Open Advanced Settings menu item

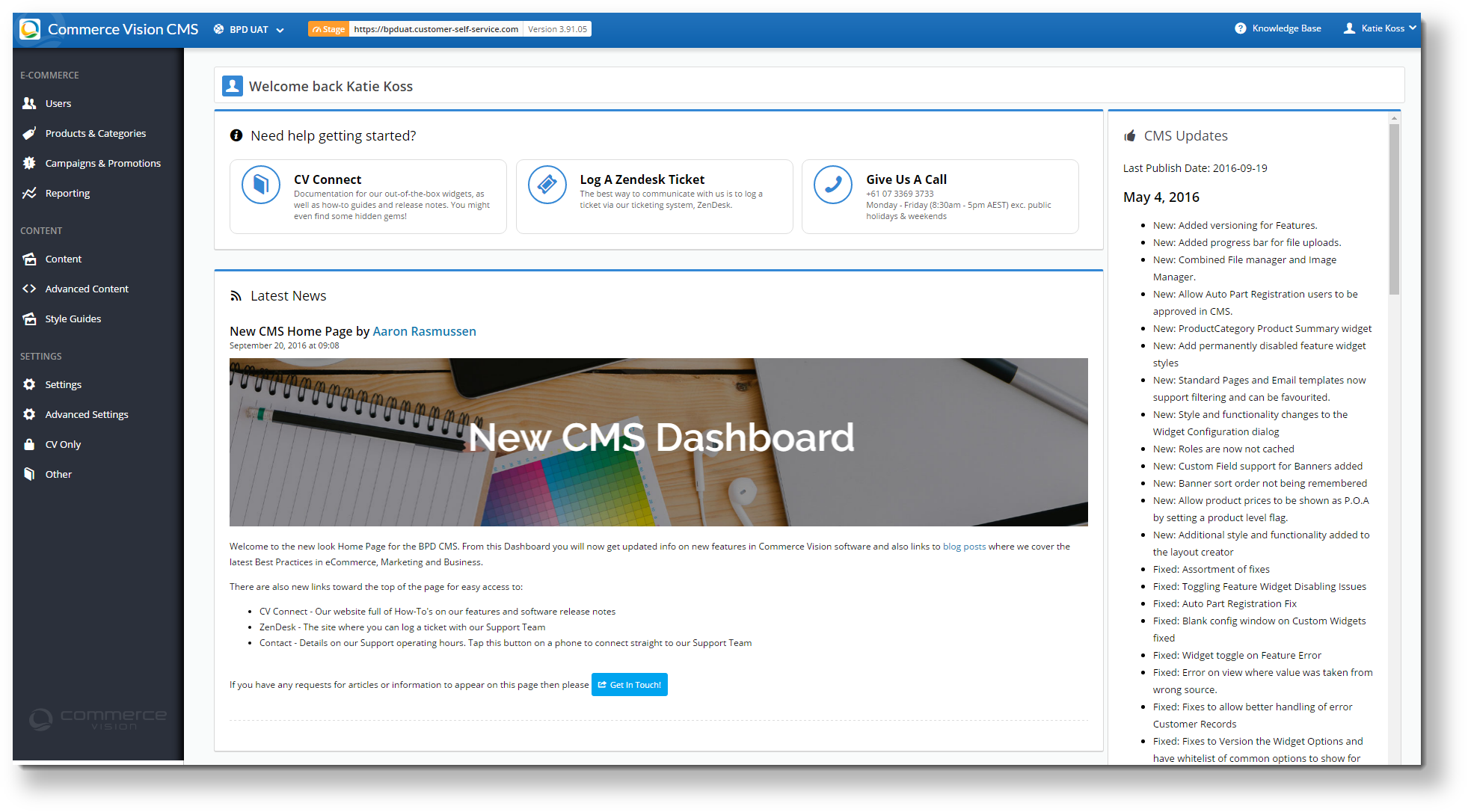87,414
